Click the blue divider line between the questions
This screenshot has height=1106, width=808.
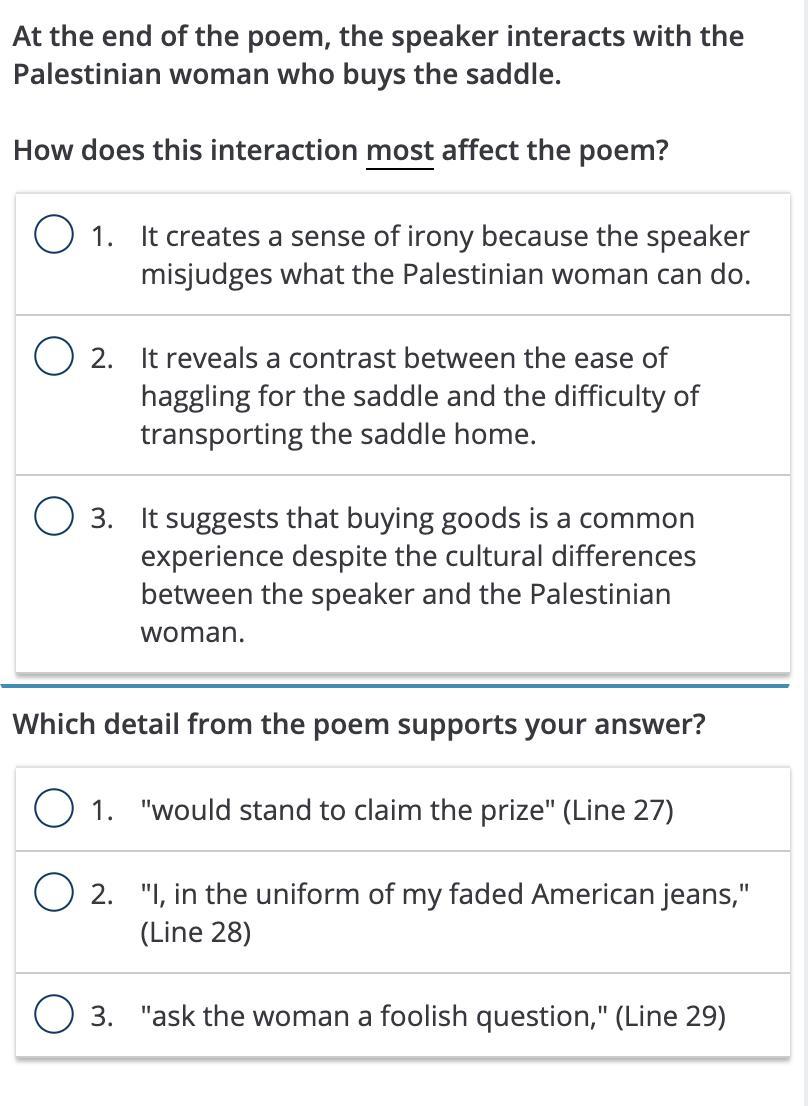tap(400, 686)
